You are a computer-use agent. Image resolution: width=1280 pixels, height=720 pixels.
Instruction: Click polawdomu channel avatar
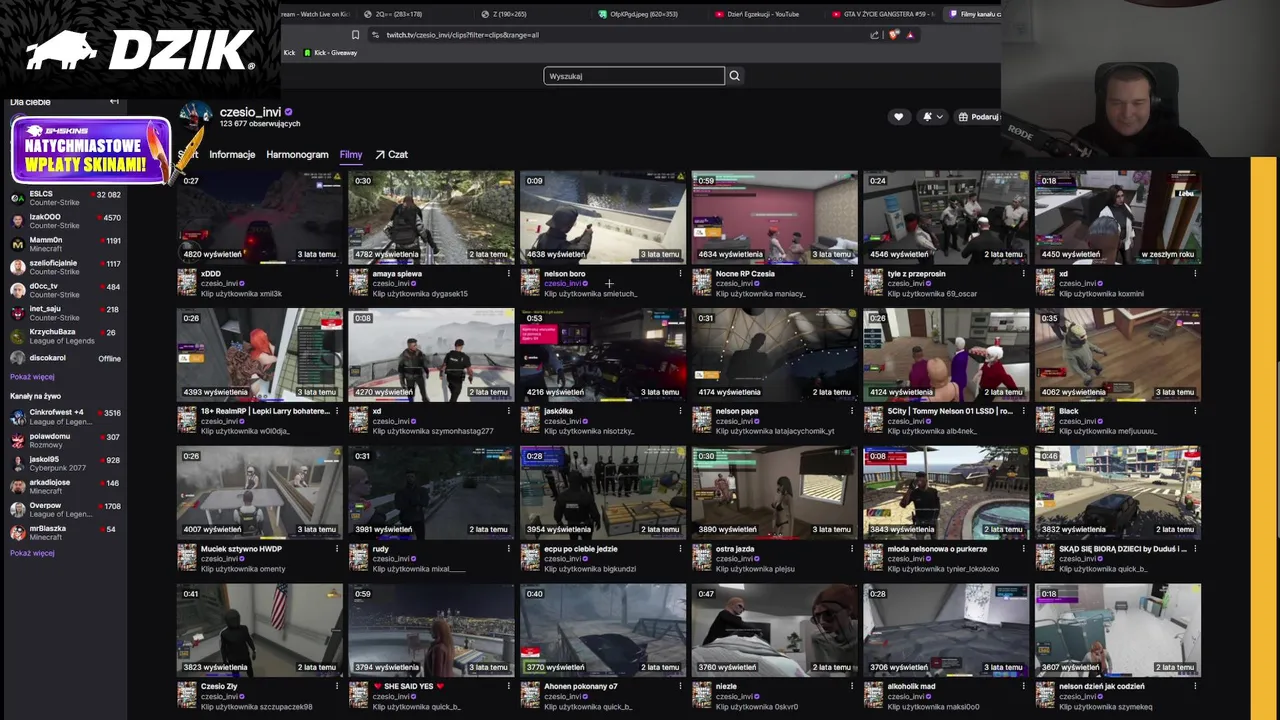pos(17,440)
